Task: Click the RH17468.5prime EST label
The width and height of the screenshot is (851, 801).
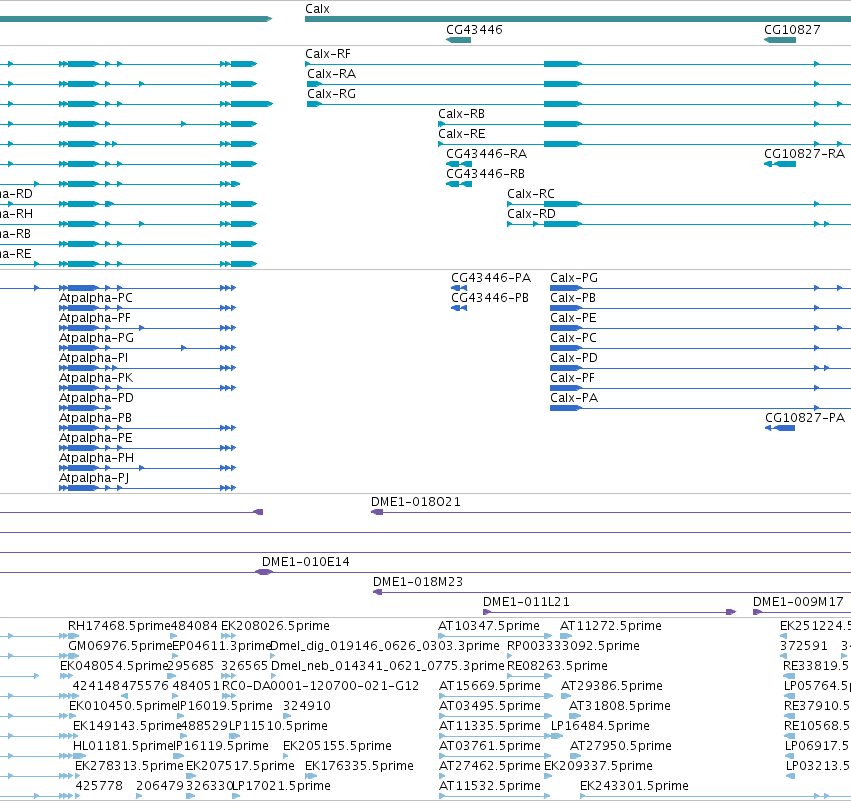Action: tap(119, 626)
